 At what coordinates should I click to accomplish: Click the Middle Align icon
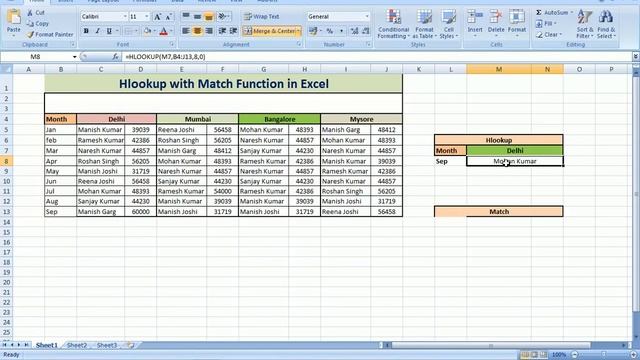pyautogui.click(x=197, y=16)
